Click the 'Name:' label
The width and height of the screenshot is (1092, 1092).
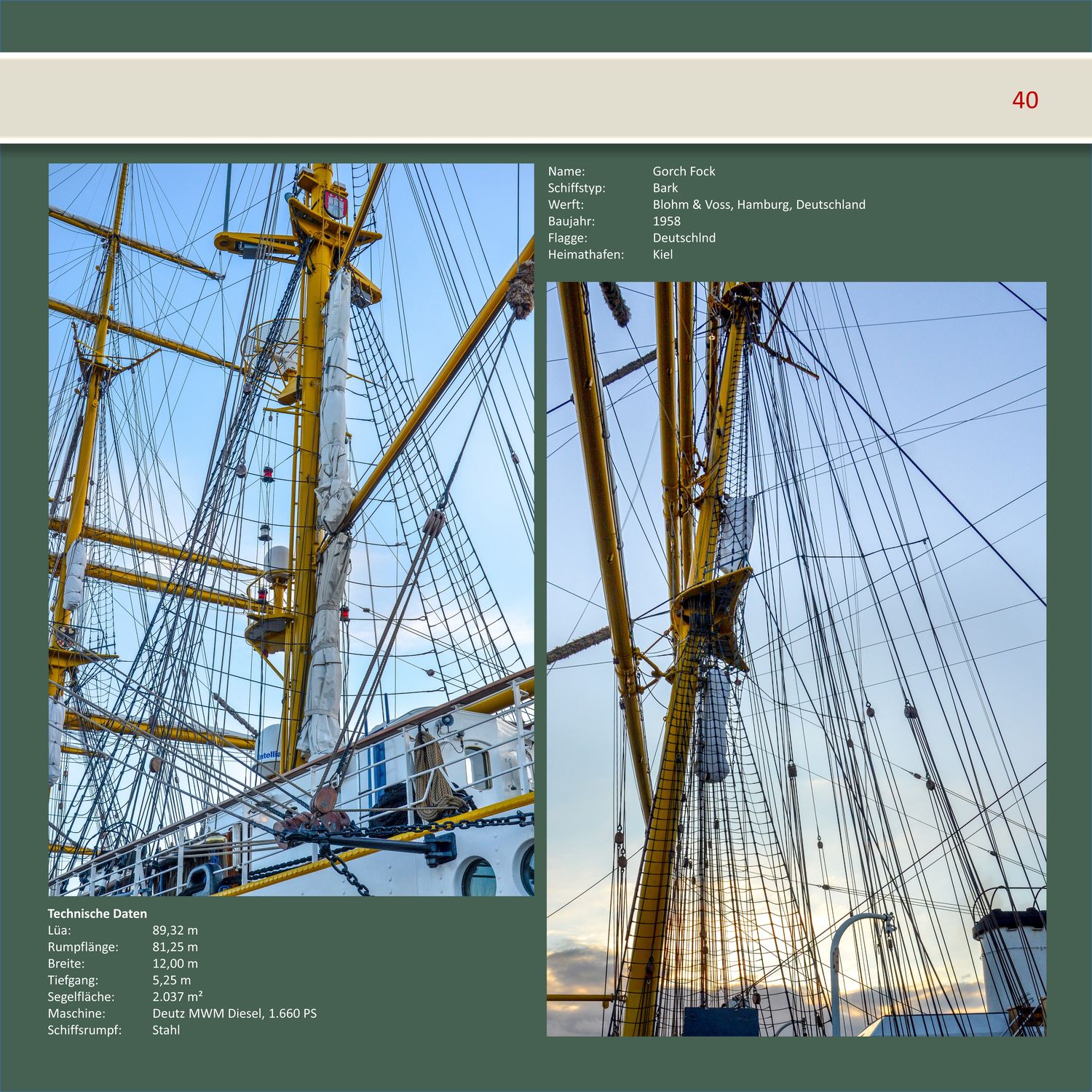[566, 171]
